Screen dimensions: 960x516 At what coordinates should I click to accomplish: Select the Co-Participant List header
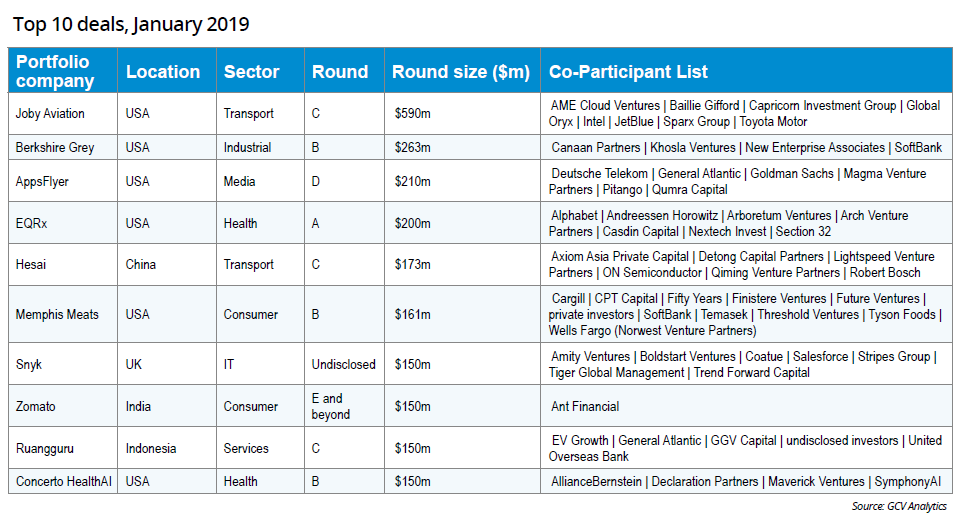point(628,72)
